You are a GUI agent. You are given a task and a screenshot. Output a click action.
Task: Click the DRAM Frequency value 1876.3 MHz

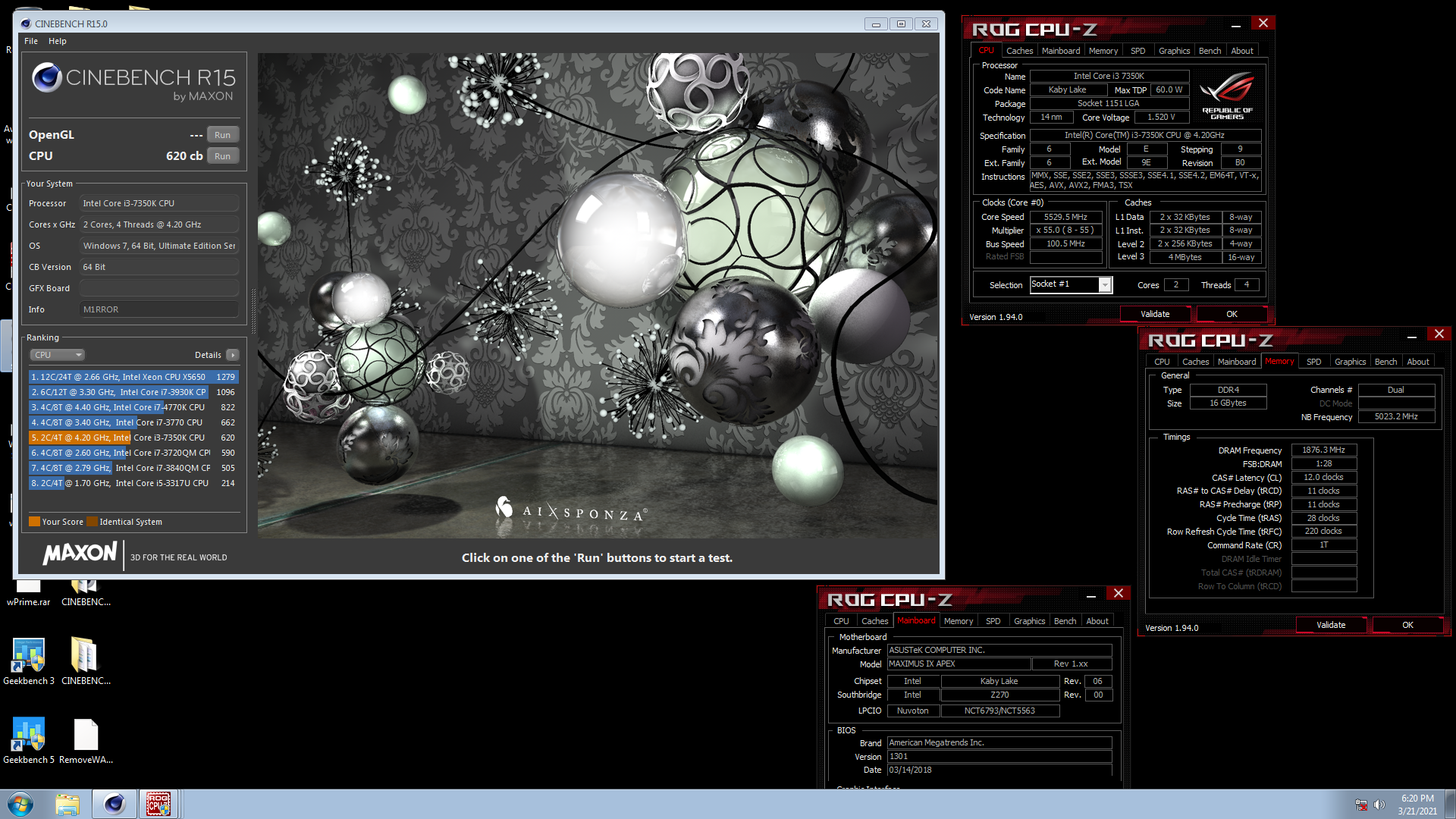coord(1323,450)
